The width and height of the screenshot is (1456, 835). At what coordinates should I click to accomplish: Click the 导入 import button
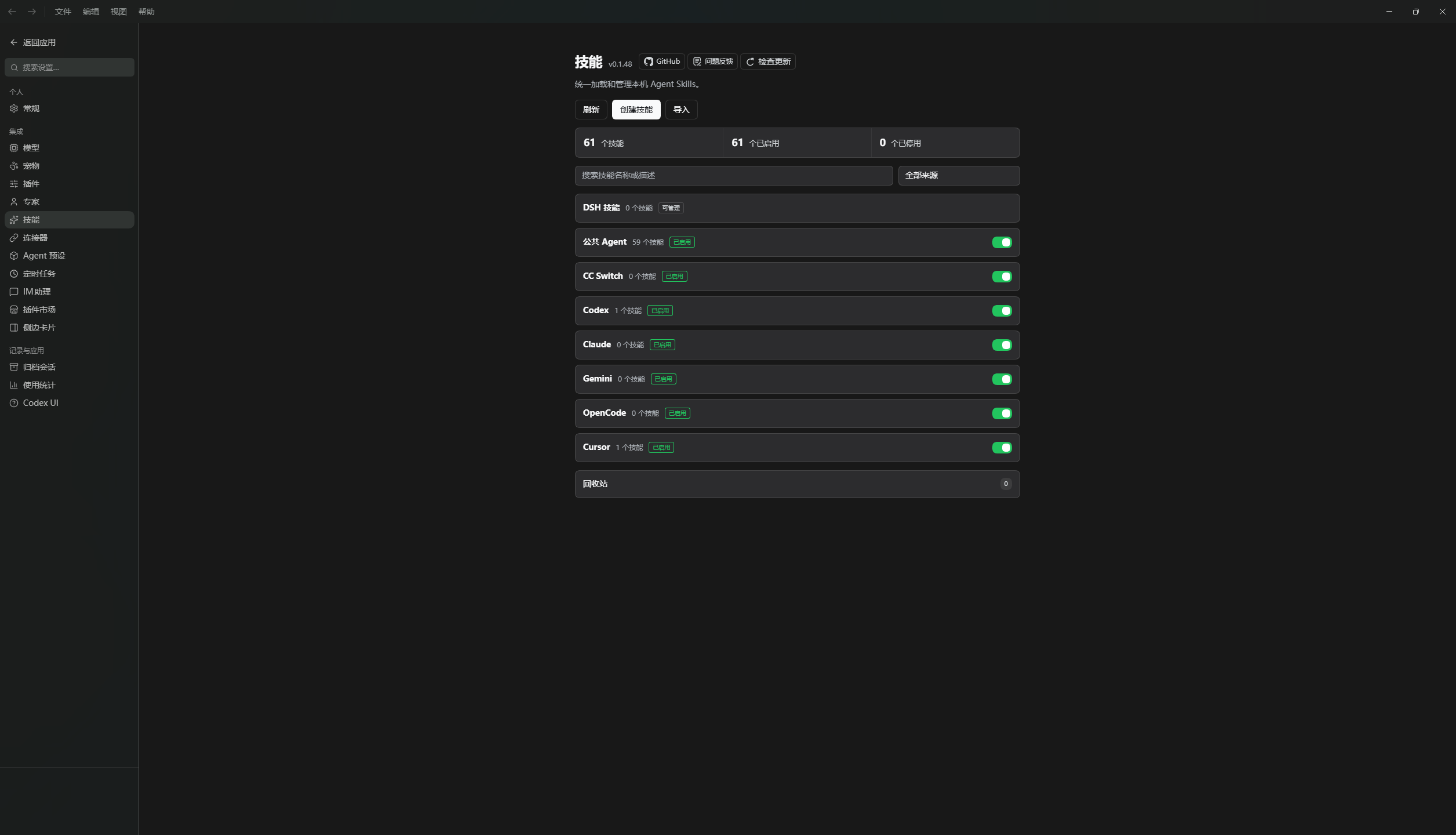point(681,110)
